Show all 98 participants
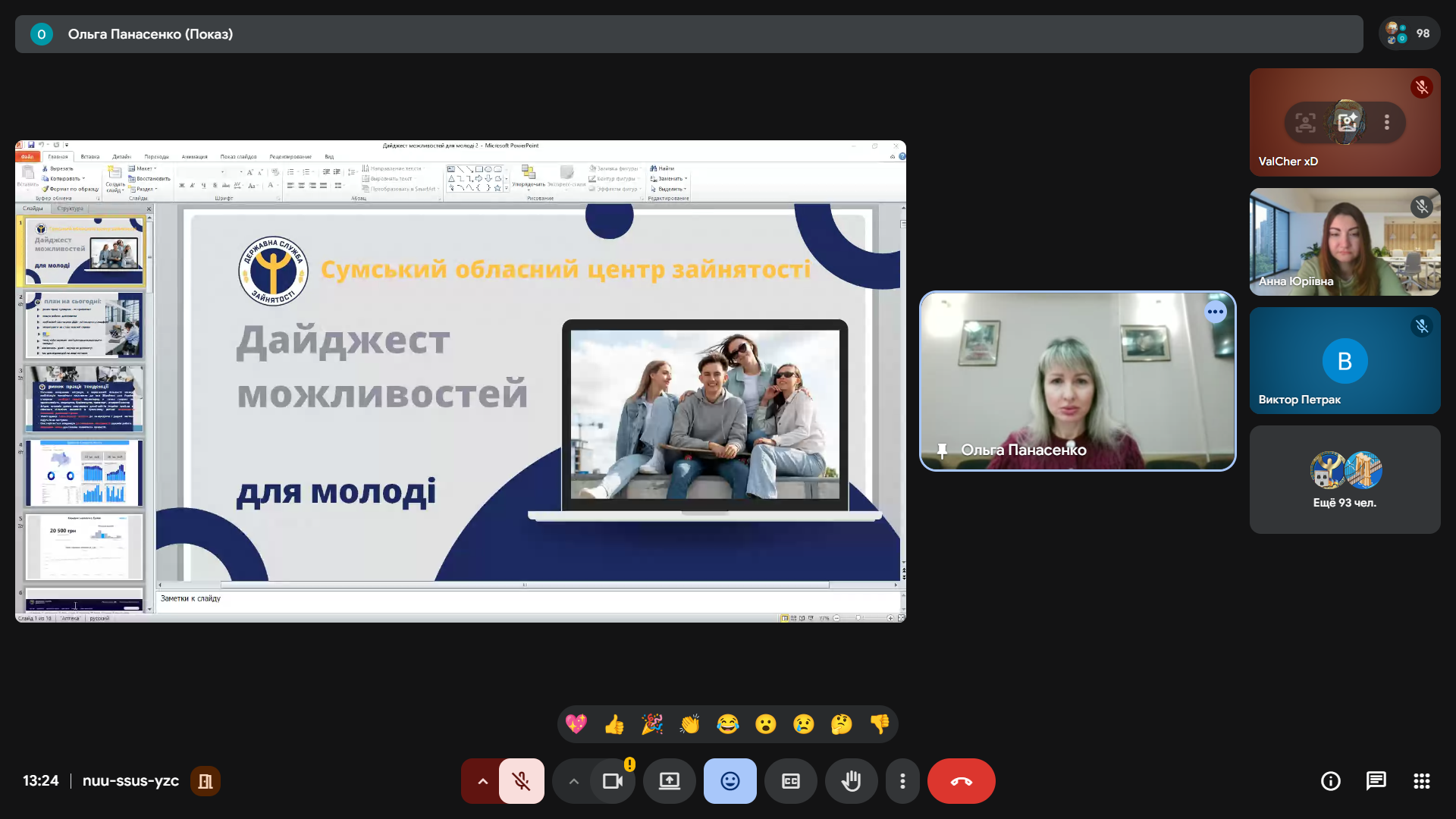Viewport: 1456px width, 819px height. (x=1409, y=33)
